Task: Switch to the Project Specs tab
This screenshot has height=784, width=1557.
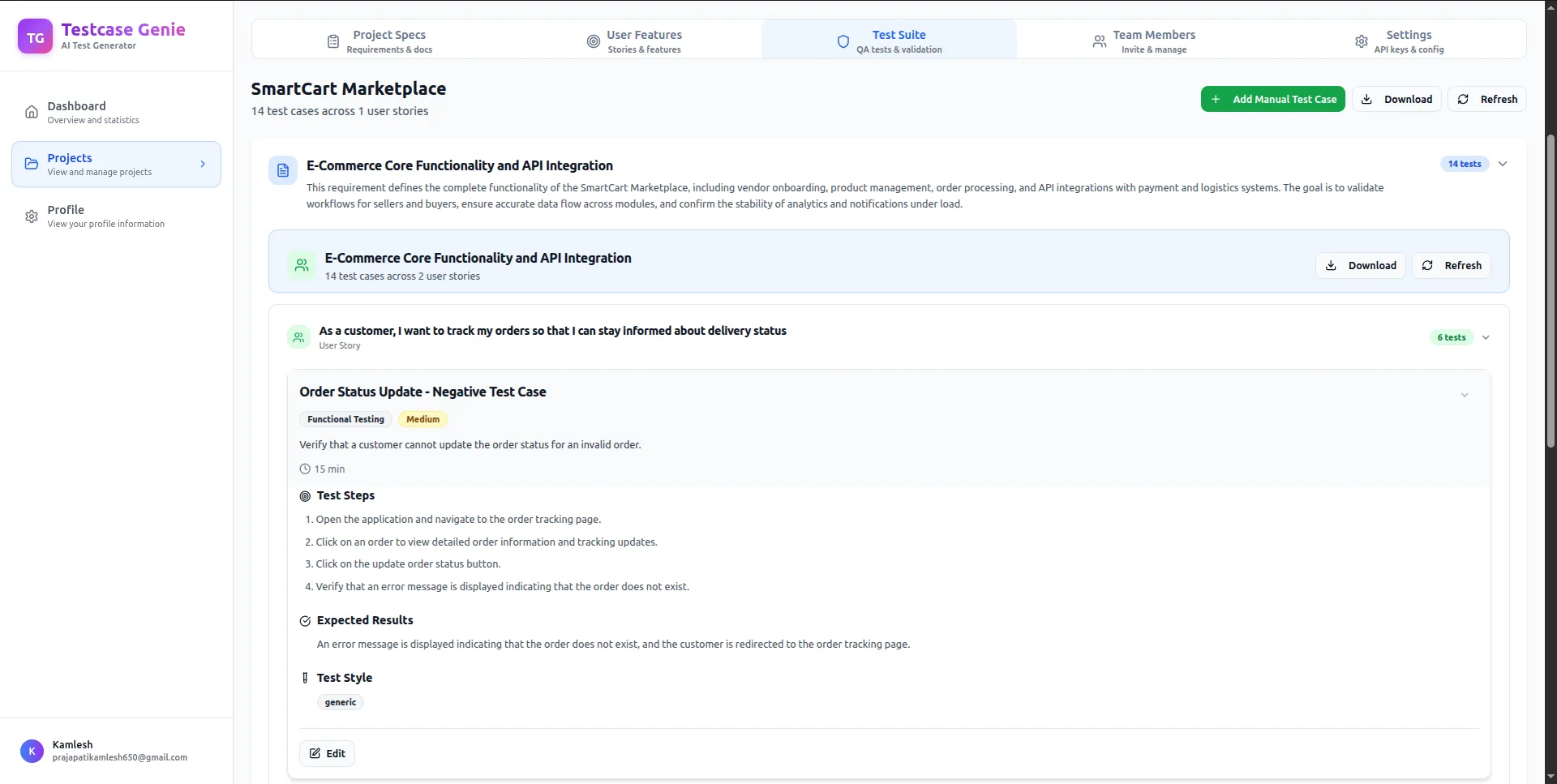Action: (380, 41)
